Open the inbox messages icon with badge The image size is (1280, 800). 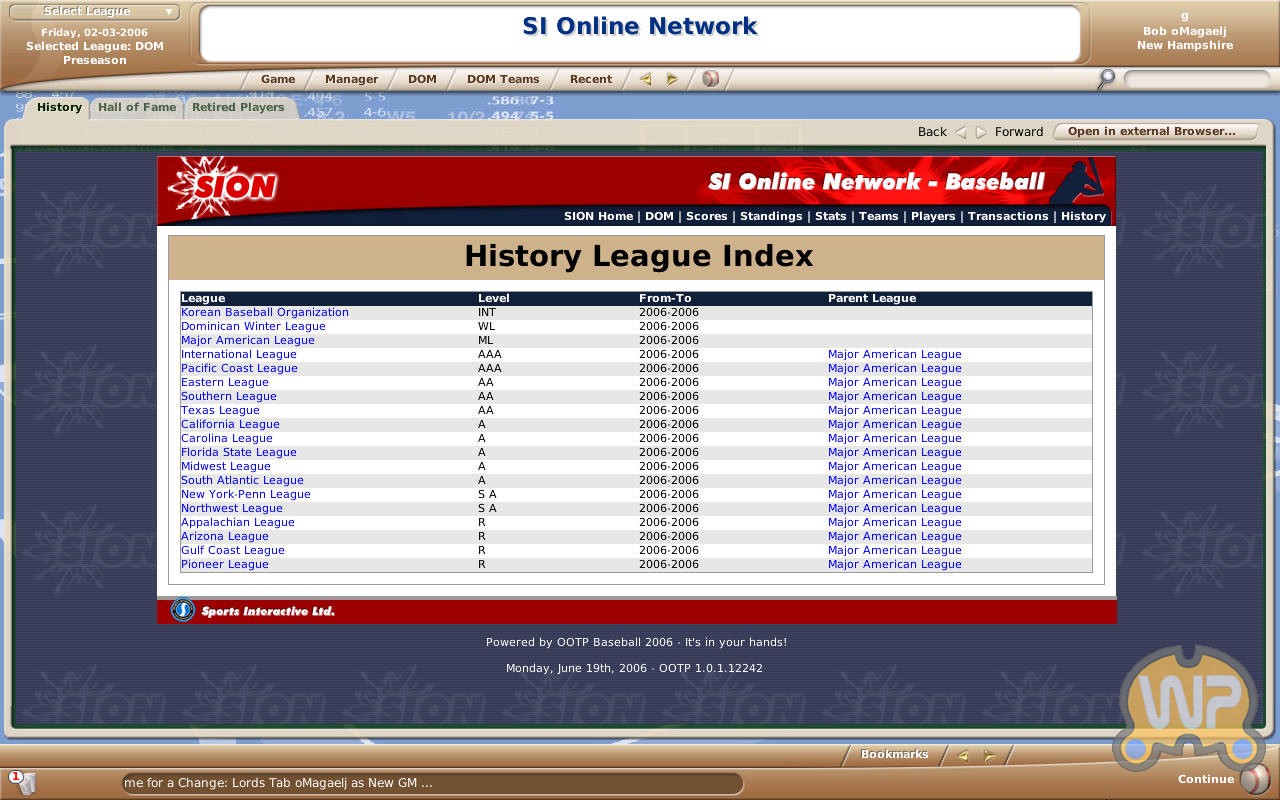pyautogui.click(x=22, y=781)
